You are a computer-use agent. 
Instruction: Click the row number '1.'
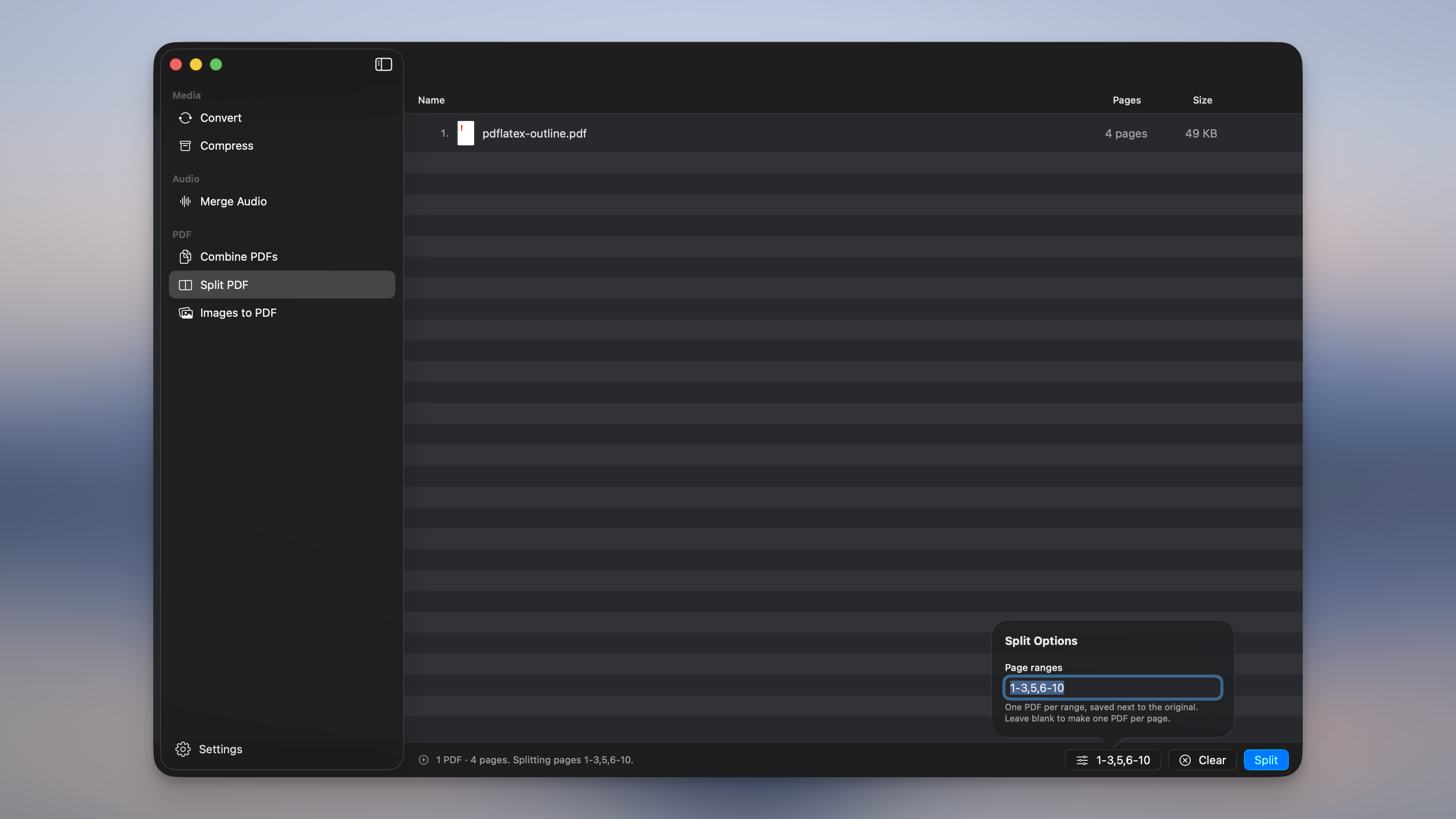click(x=444, y=133)
